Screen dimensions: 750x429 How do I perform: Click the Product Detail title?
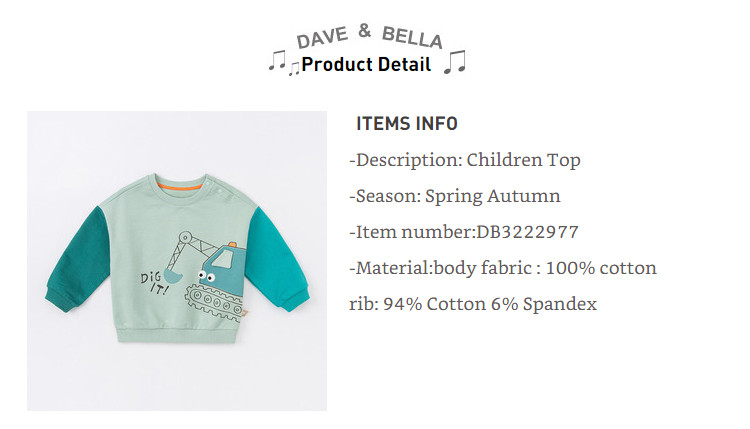[366, 65]
